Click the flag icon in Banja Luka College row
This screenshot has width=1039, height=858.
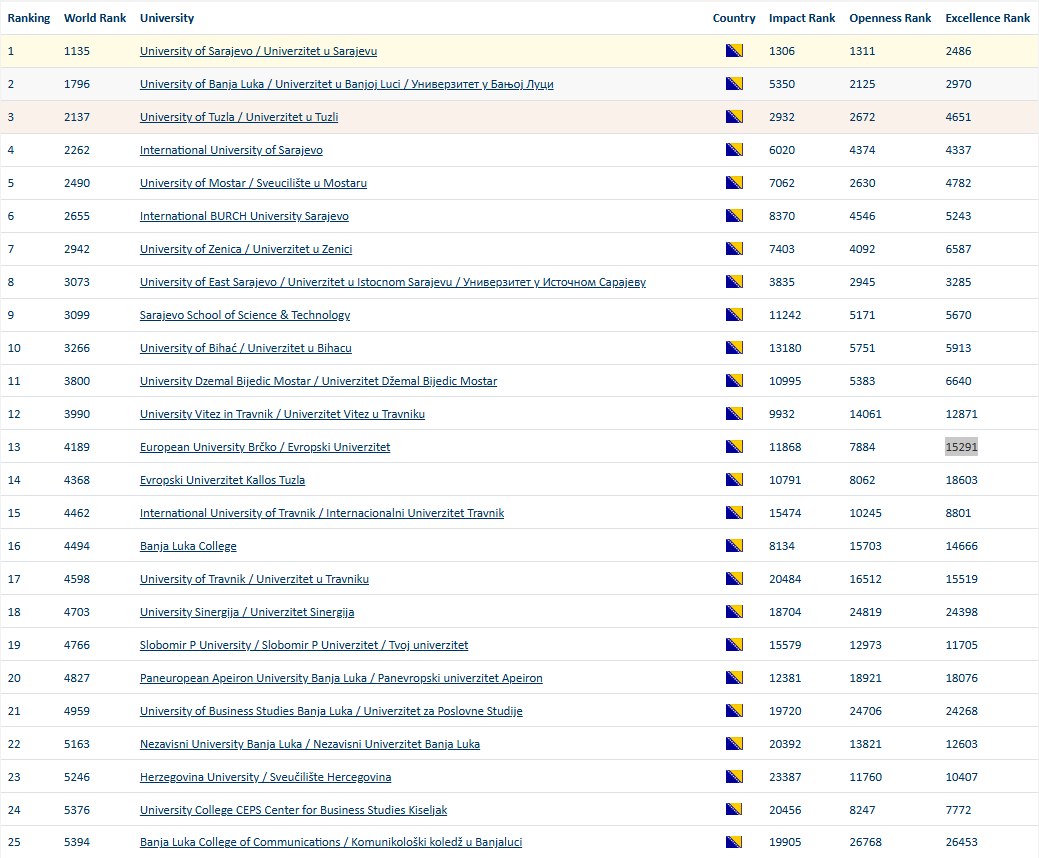point(734,545)
